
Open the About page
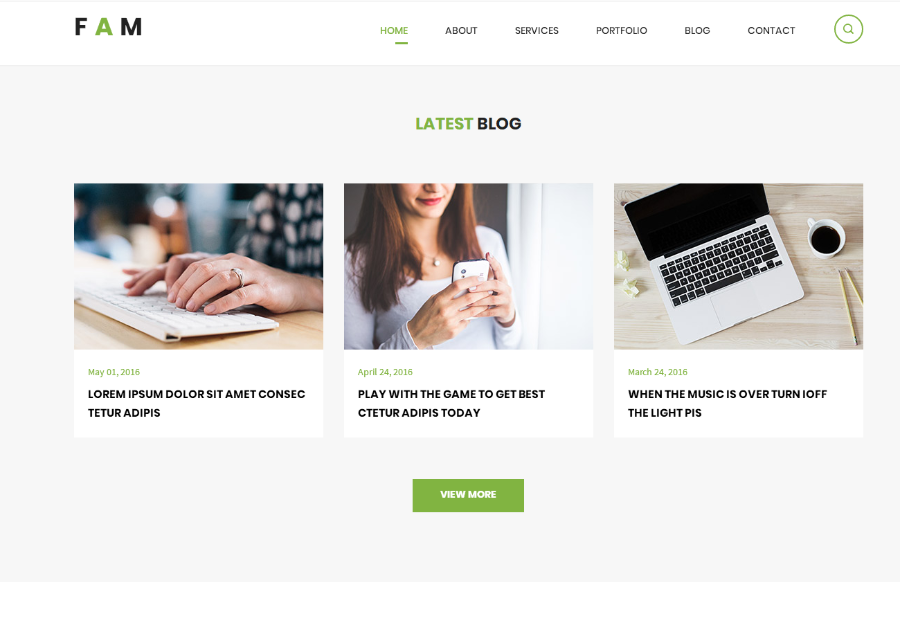click(461, 30)
